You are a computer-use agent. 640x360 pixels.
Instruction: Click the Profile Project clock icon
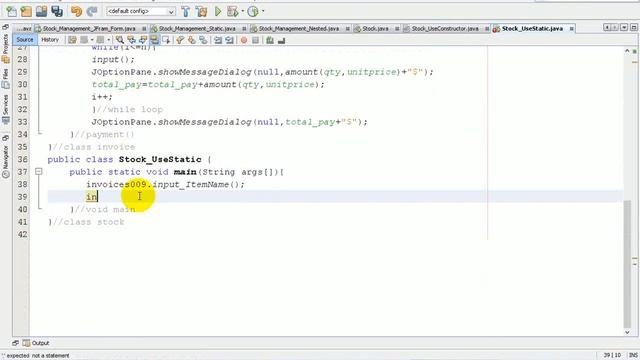253,11
